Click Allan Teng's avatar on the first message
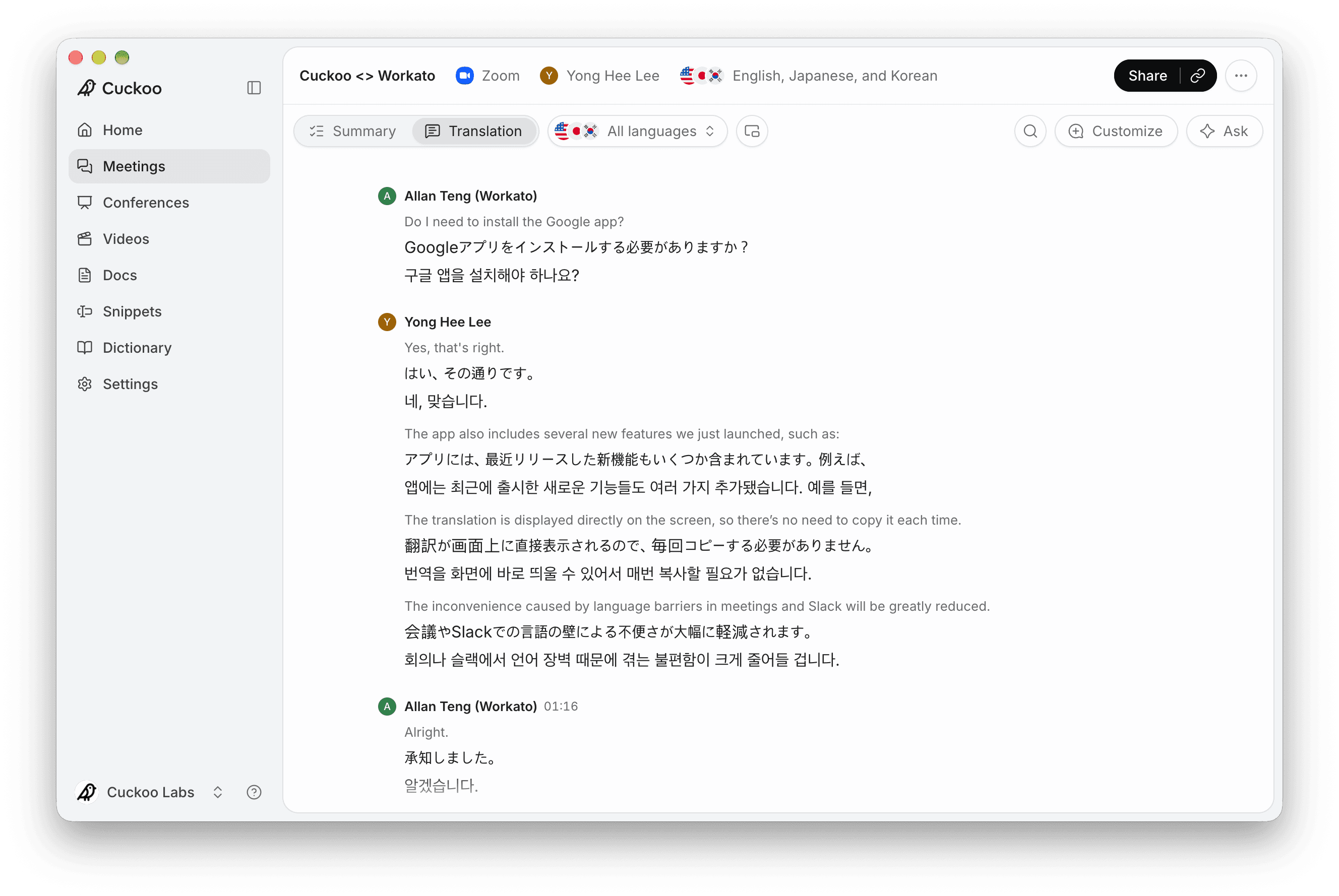The width and height of the screenshot is (1339, 896). click(387, 196)
